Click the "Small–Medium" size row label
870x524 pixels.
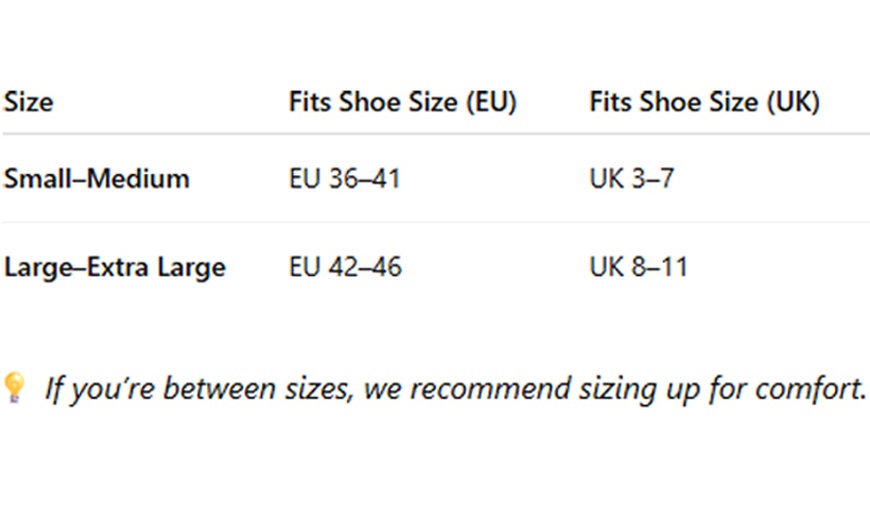point(96,179)
